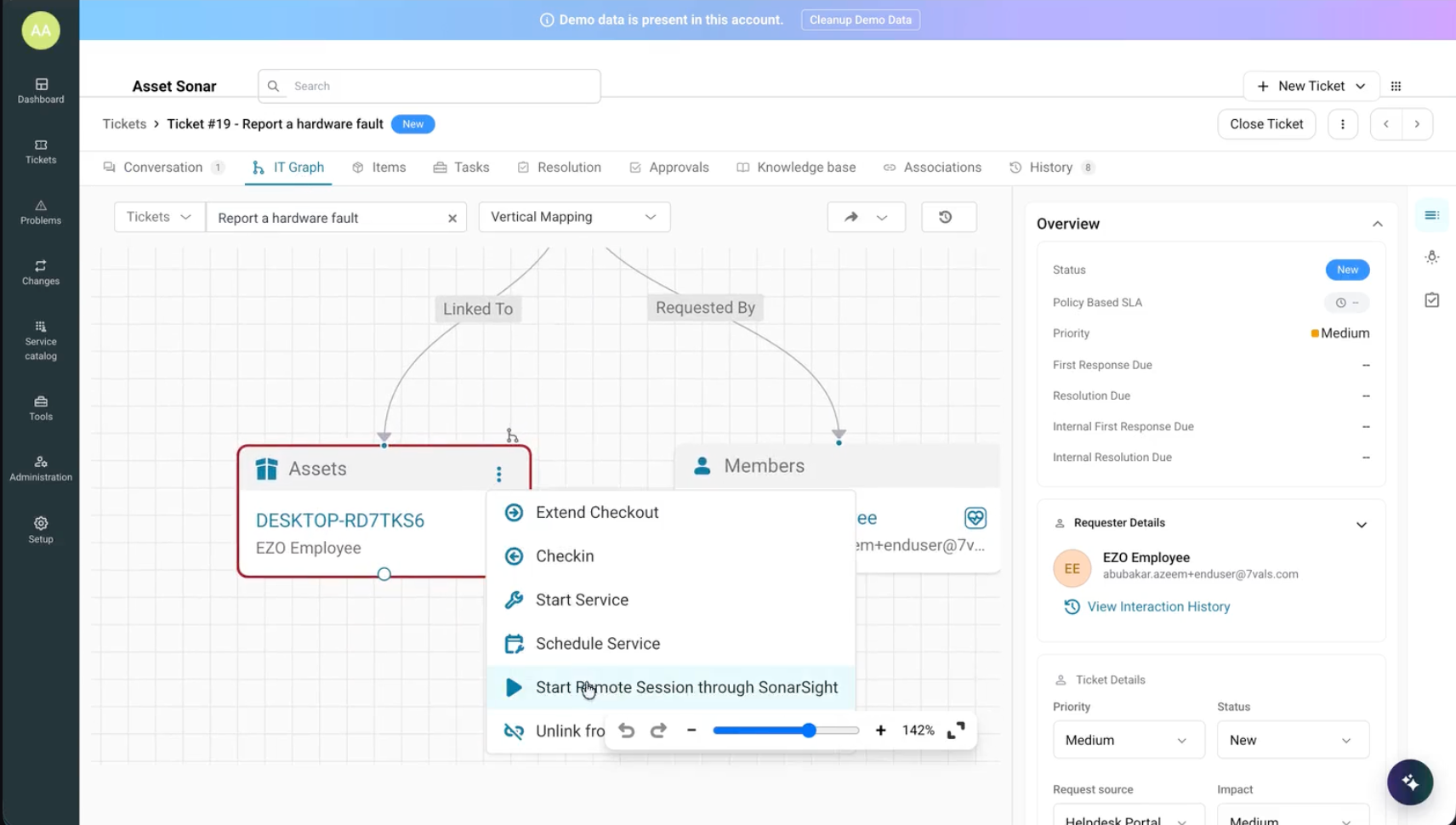Screen dimensions: 1456x825
Task: Open the Ticket Details Status dropdown
Action: pyautogui.click(x=1293, y=740)
